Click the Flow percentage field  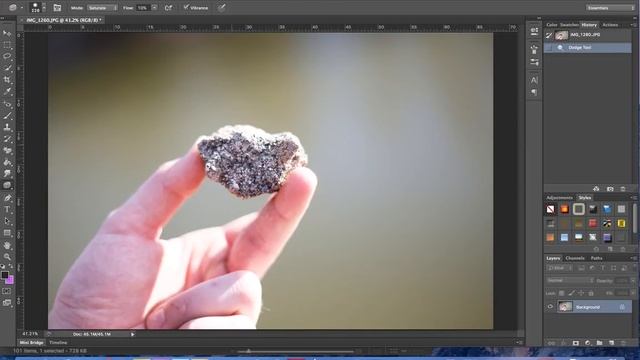point(144,8)
